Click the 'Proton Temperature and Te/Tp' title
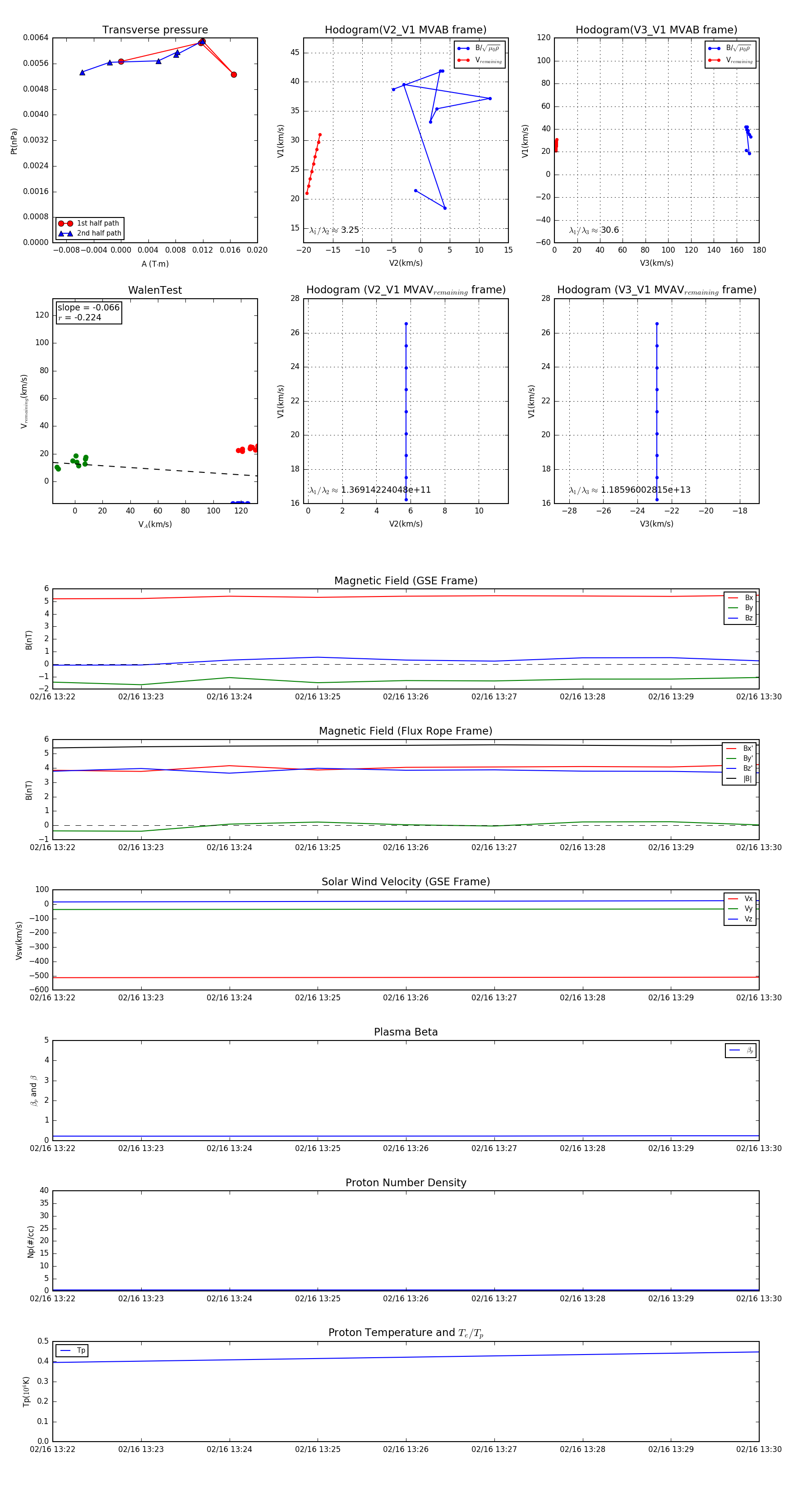 point(406,1333)
